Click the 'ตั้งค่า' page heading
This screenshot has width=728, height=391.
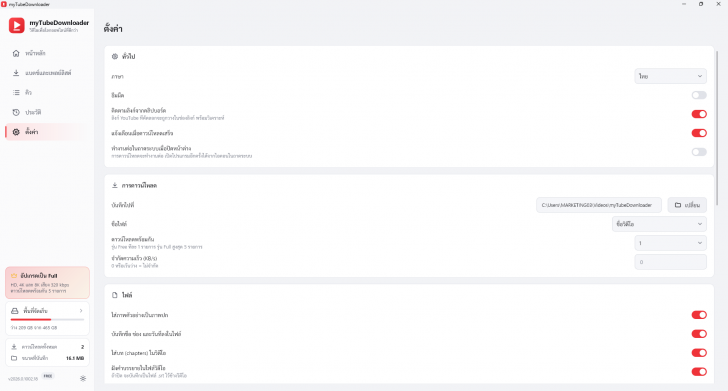pyautogui.click(x=113, y=29)
